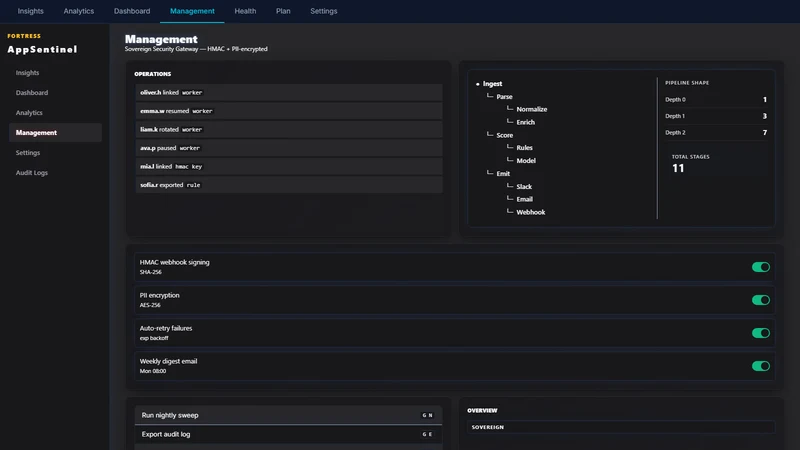Select the Parse tree node
Image resolution: width=800 pixels, height=450 pixels.
point(504,96)
